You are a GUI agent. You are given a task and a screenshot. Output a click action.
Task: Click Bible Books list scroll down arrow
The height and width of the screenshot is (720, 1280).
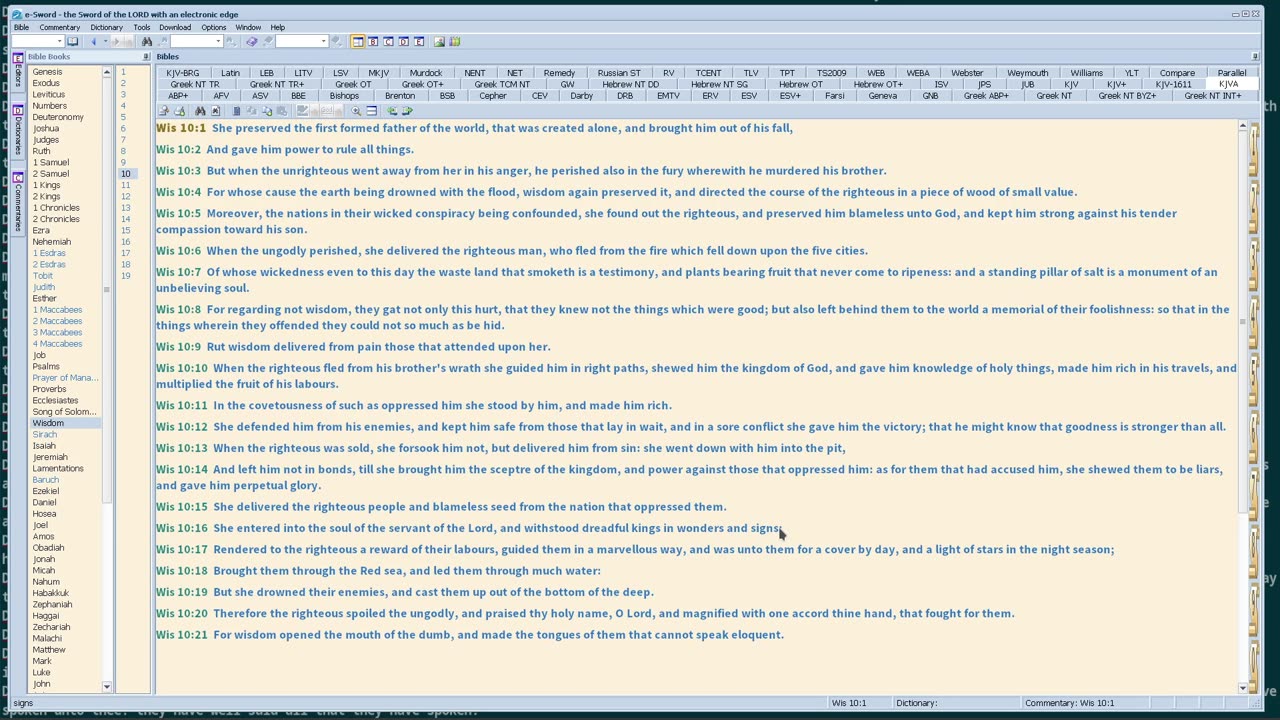pyautogui.click(x=107, y=687)
